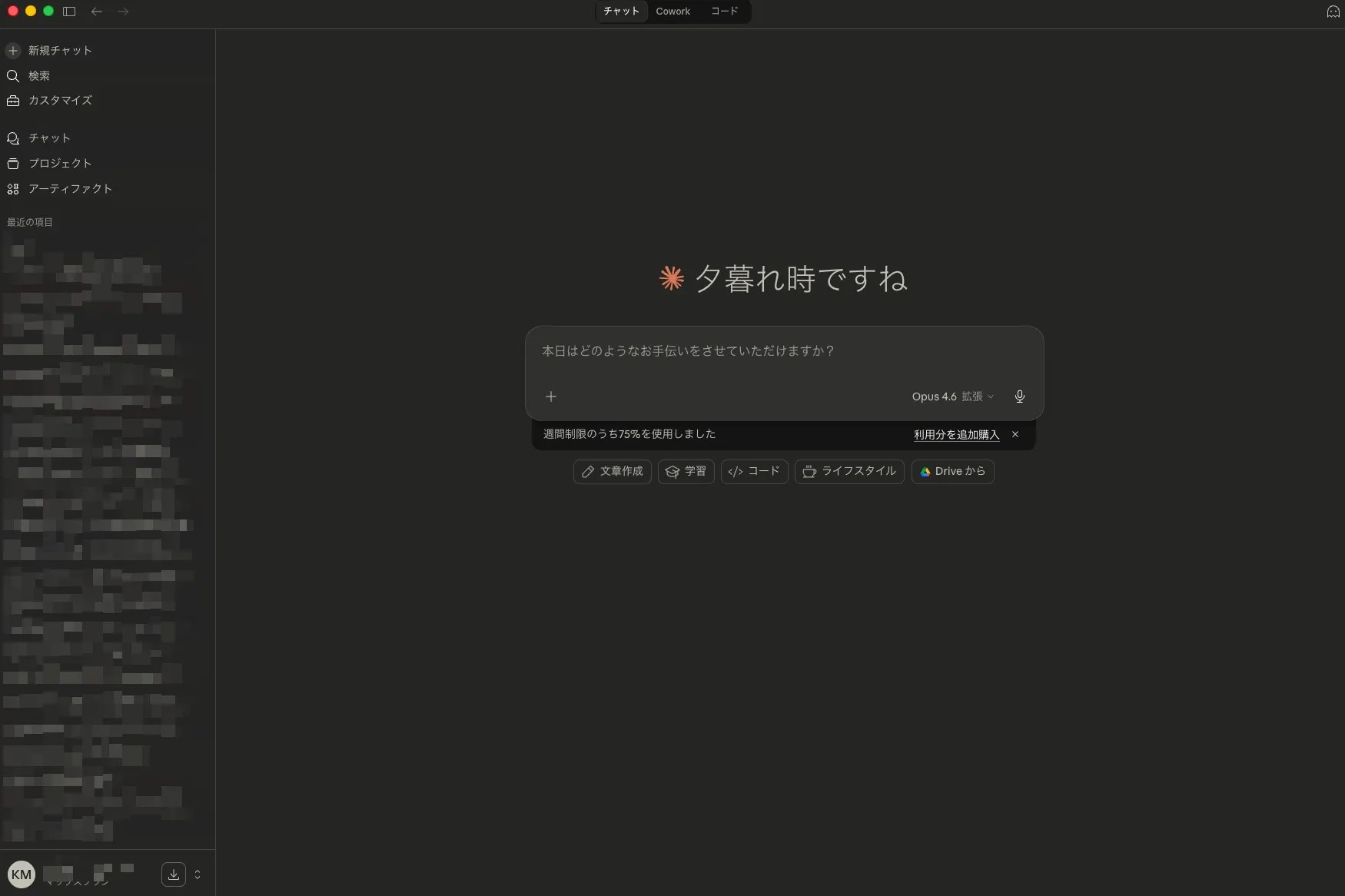The image size is (1345, 896).
Task: Switch to the Cowork tab
Action: (x=673, y=12)
